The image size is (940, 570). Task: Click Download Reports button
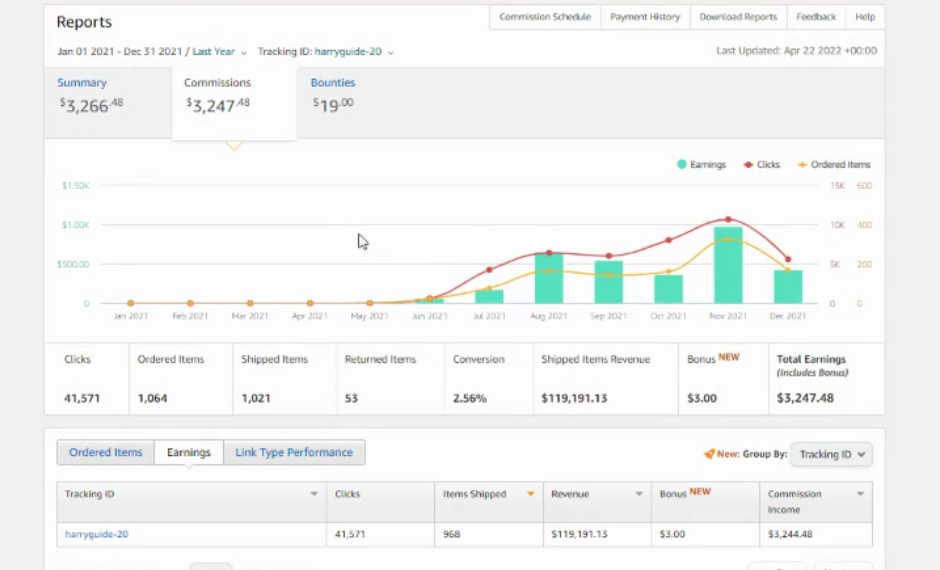[x=738, y=17]
